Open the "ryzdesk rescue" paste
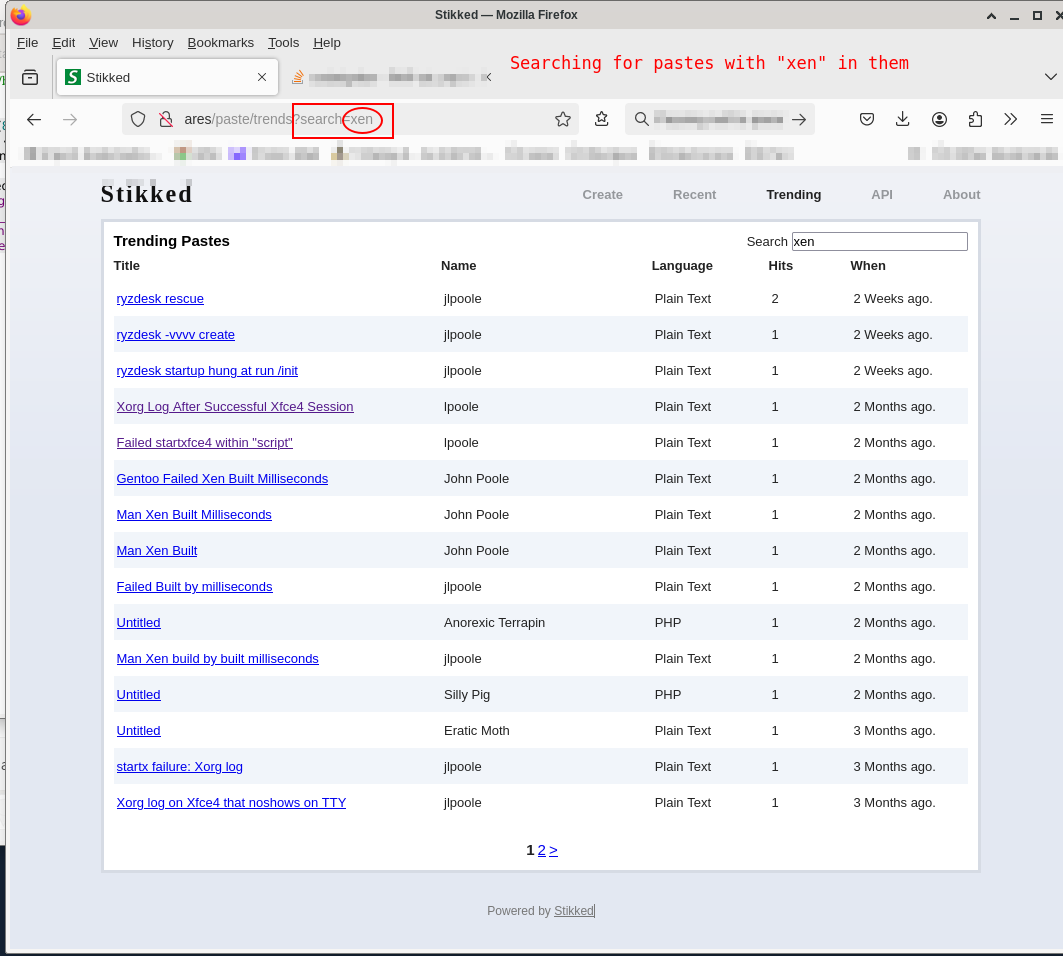The width and height of the screenshot is (1063, 956). 160,299
